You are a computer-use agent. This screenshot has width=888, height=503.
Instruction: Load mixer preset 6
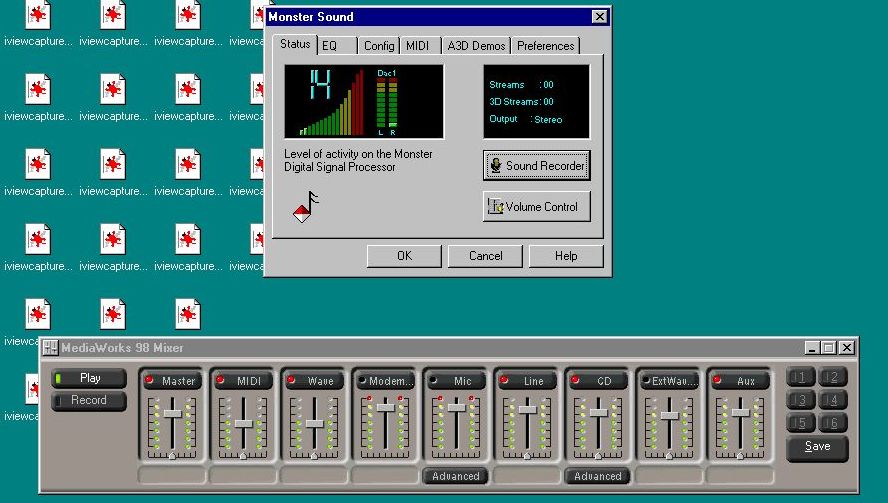(x=832, y=423)
